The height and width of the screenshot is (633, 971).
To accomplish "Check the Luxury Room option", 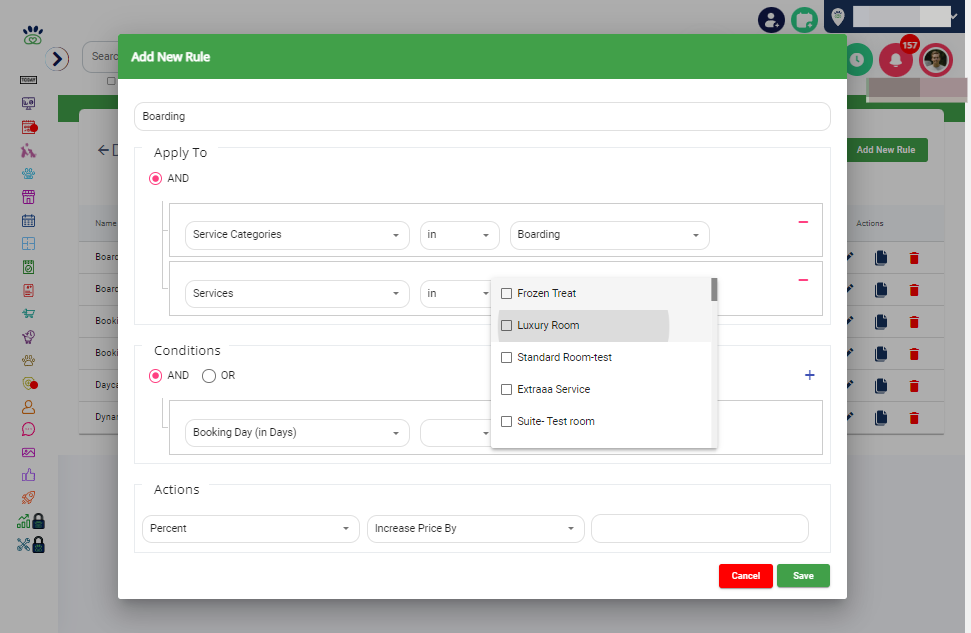I will point(507,326).
